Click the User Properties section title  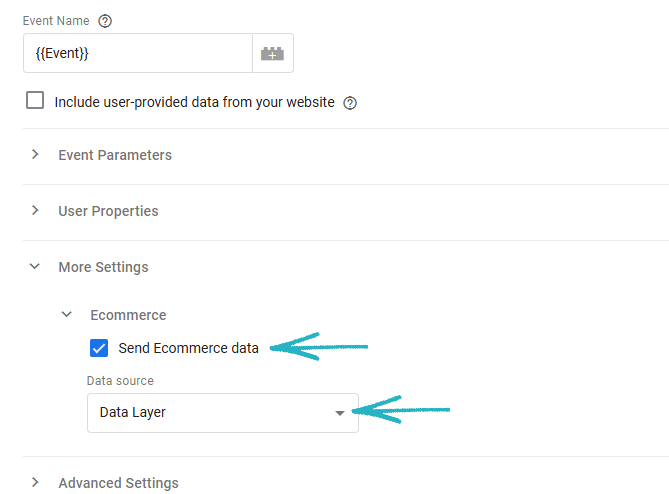(x=108, y=211)
